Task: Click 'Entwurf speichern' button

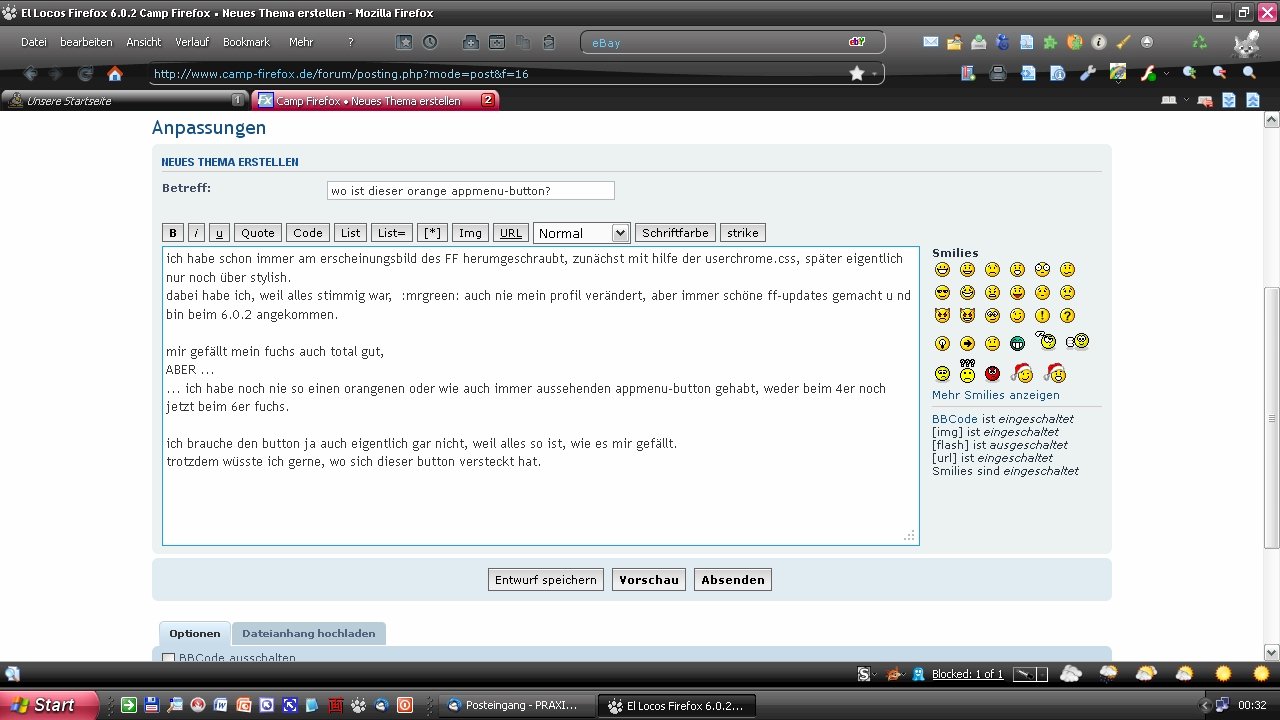Action: pyautogui.click(x=546, y=580)
